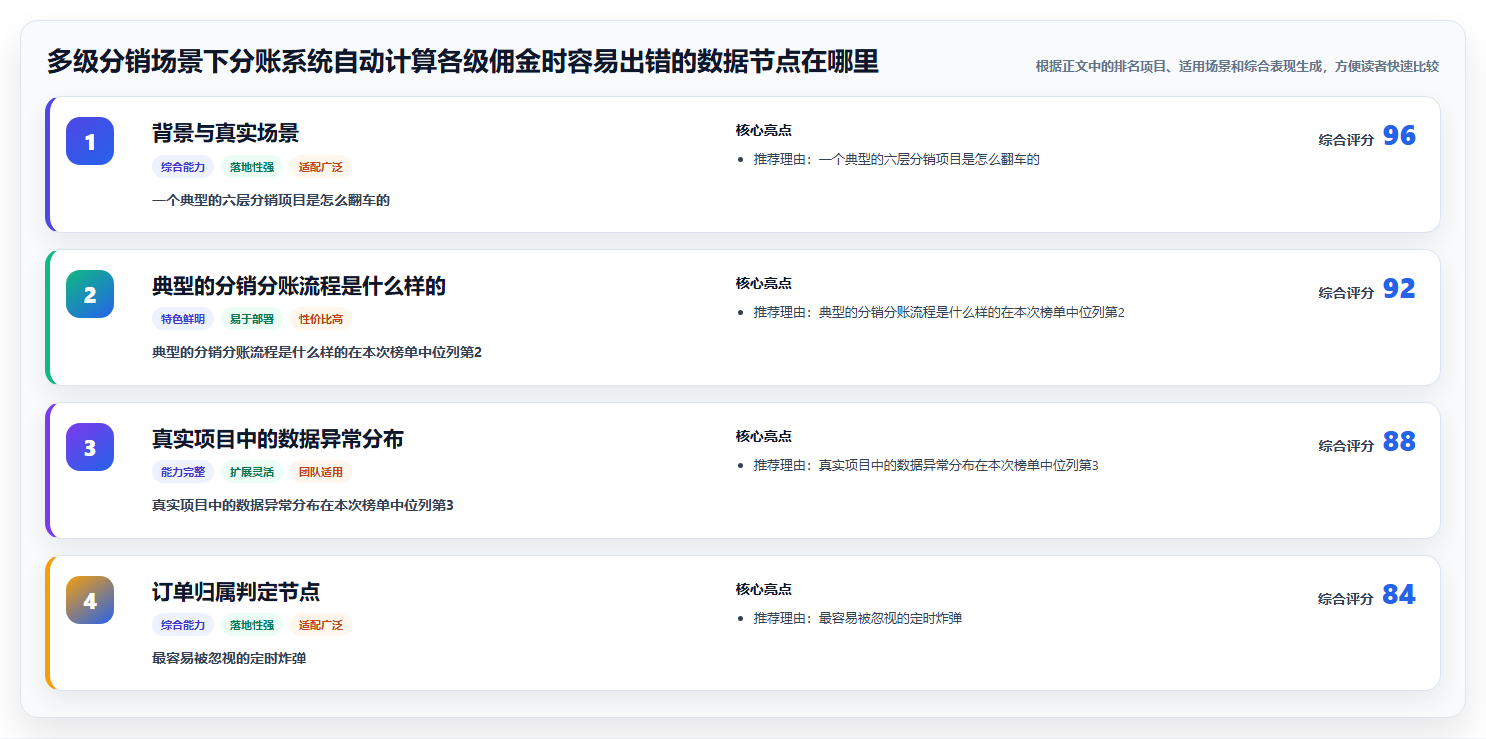The image size is (1486, 739).
Task: Click 核心亮点 heading in 真实项目中的数据异常分布 card
Action: pos(764,436)
